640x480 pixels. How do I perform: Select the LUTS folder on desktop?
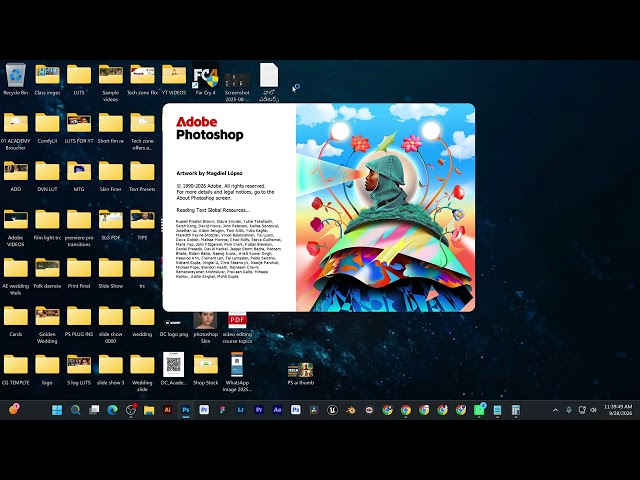point(79,80)
